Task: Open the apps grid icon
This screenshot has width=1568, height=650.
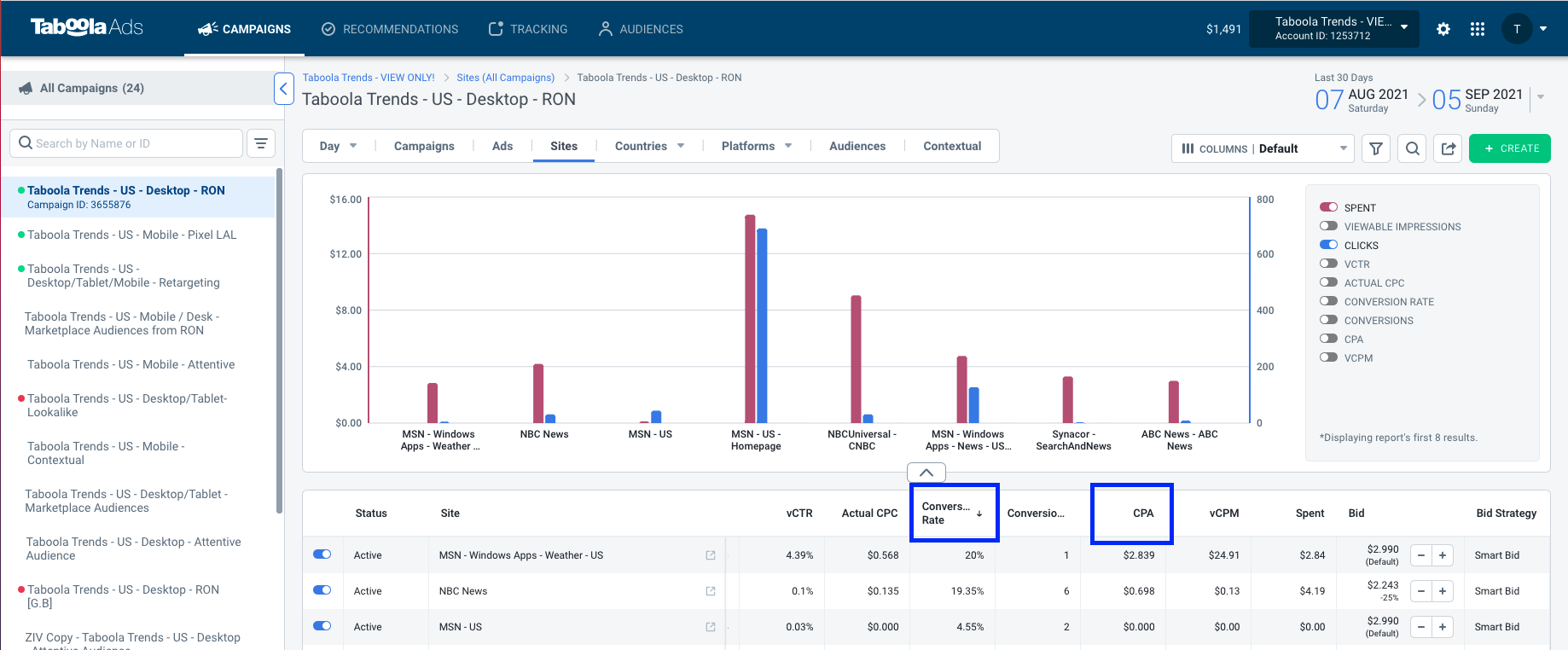Action: (x=1478, y=29)
